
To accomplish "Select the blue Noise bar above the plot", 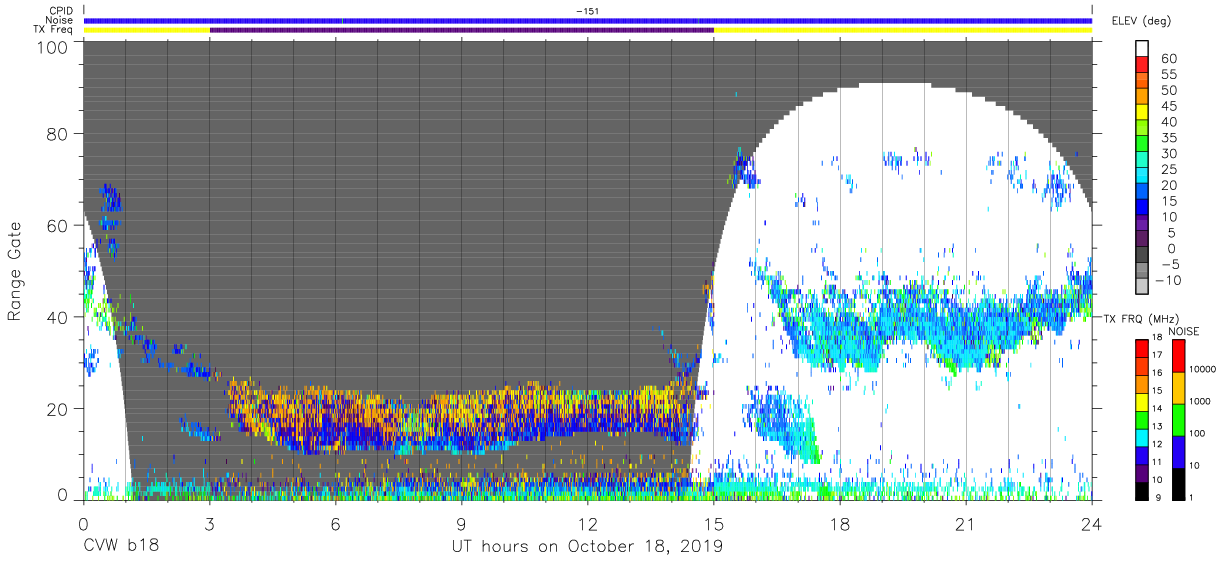I will (x=588, y=20).
